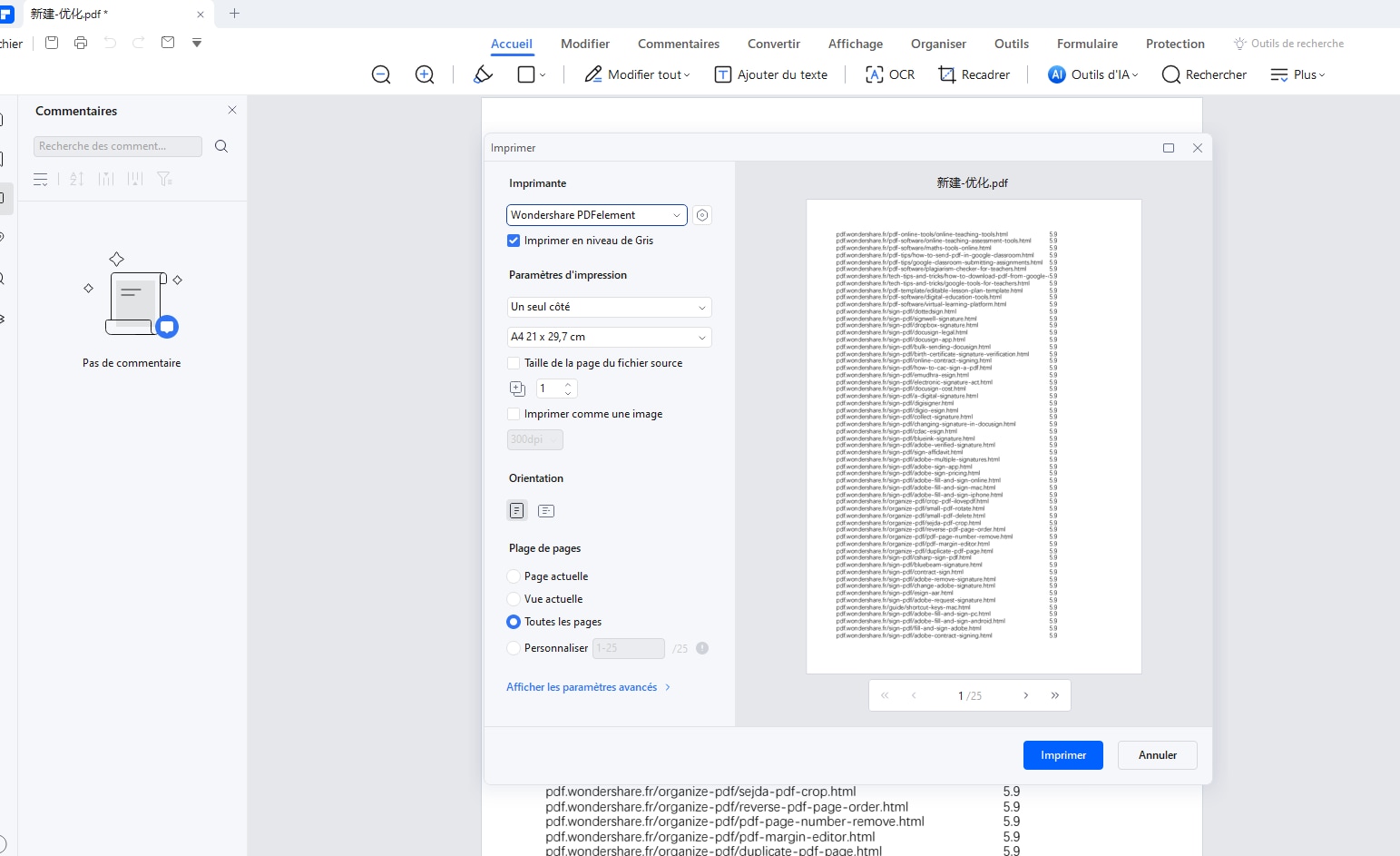Open the Convertir tab
This screenshot has height=856, width=1400.
pyautogui.click(x=774, y=44)
